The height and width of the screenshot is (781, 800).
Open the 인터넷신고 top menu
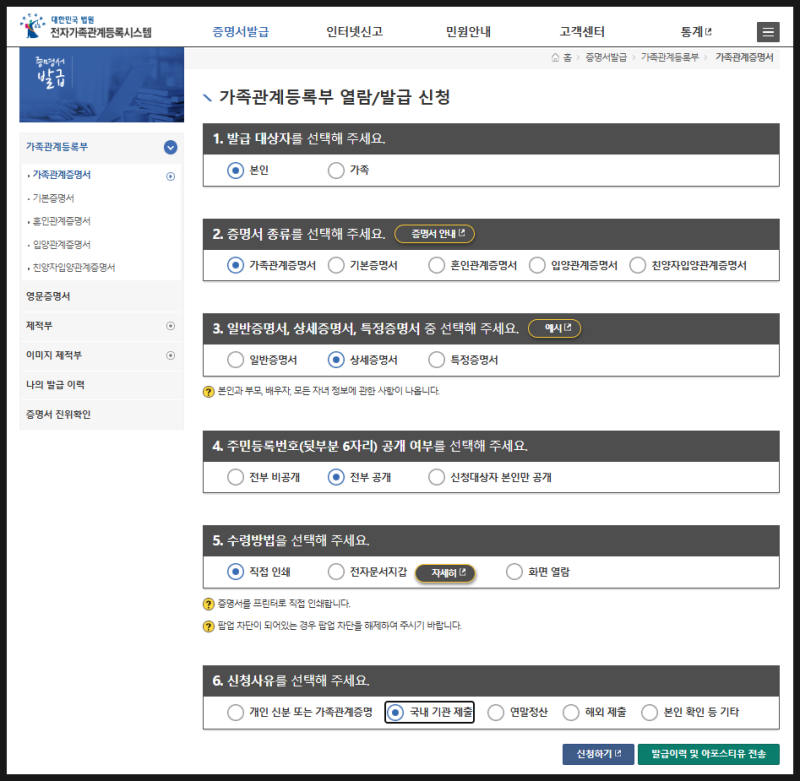(355, 32)
